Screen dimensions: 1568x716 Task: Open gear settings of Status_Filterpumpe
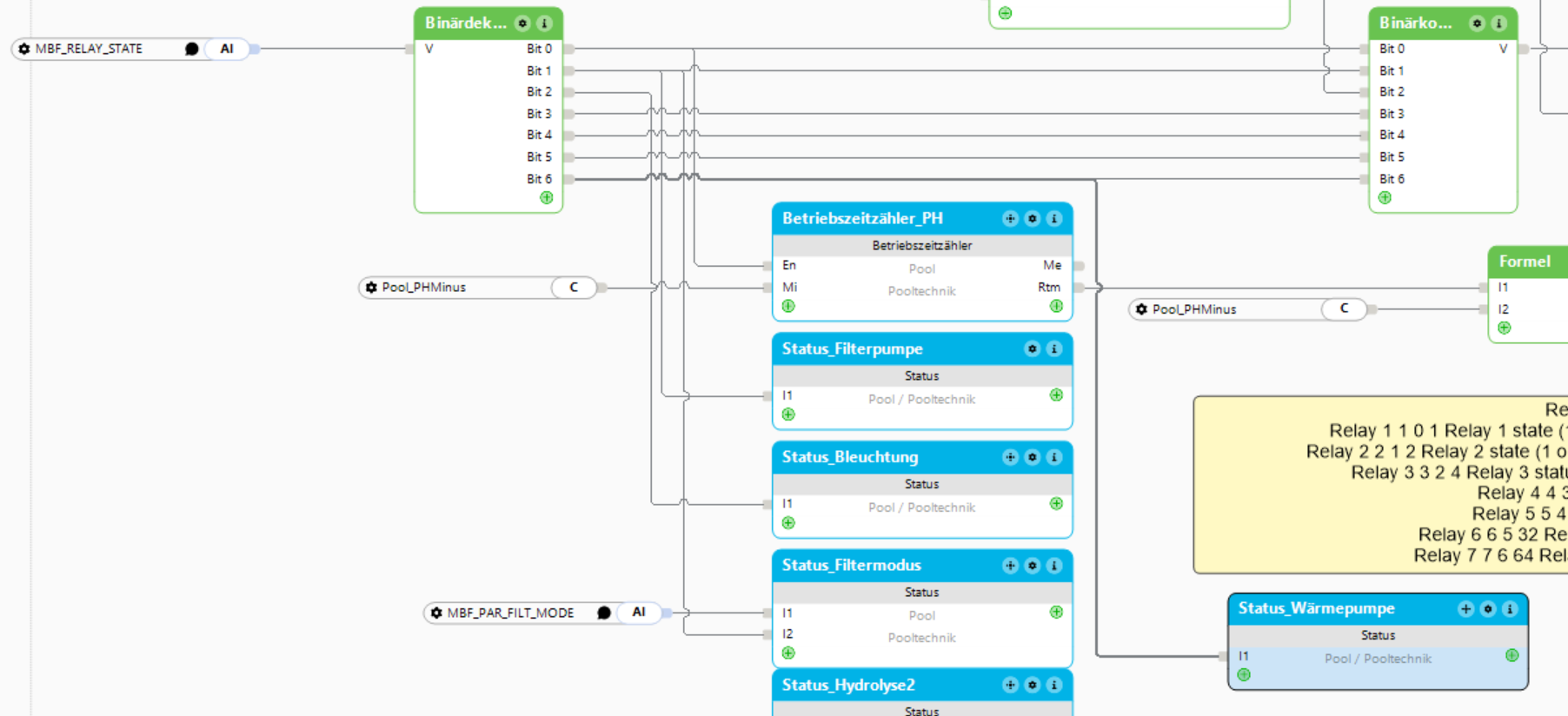1033,349
